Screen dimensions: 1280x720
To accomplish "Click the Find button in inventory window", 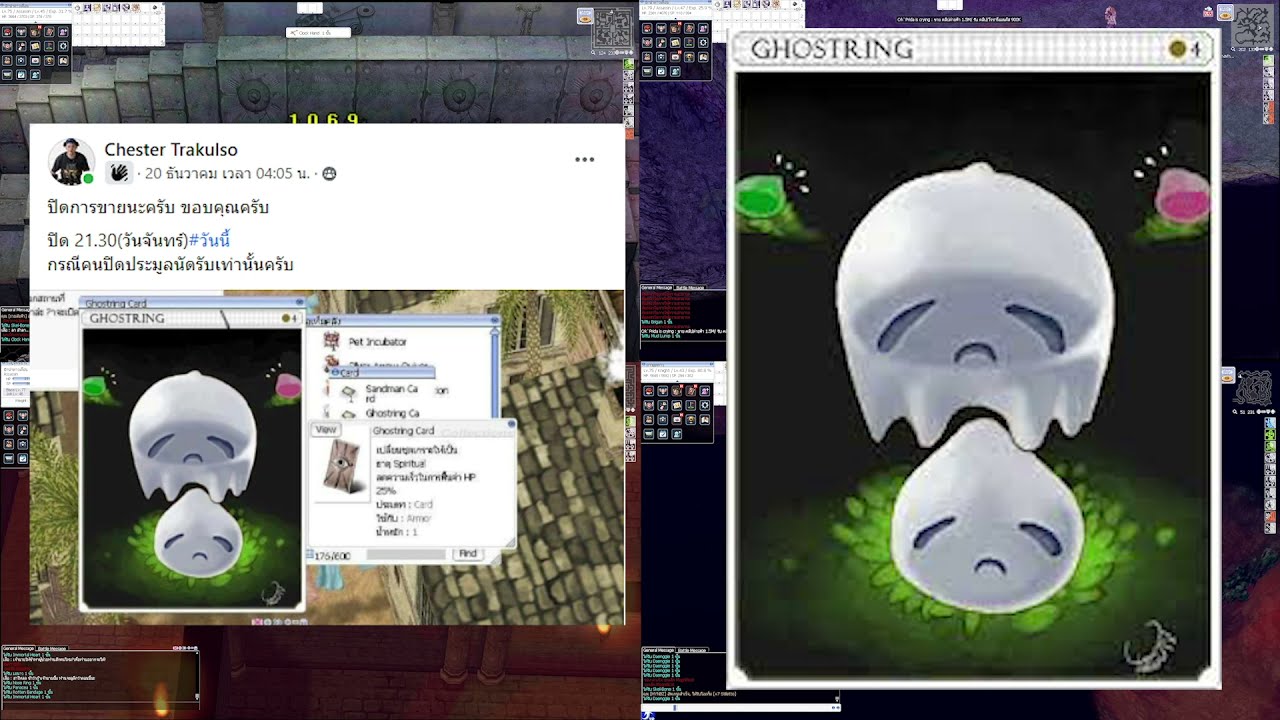I will tap(467, 554).
